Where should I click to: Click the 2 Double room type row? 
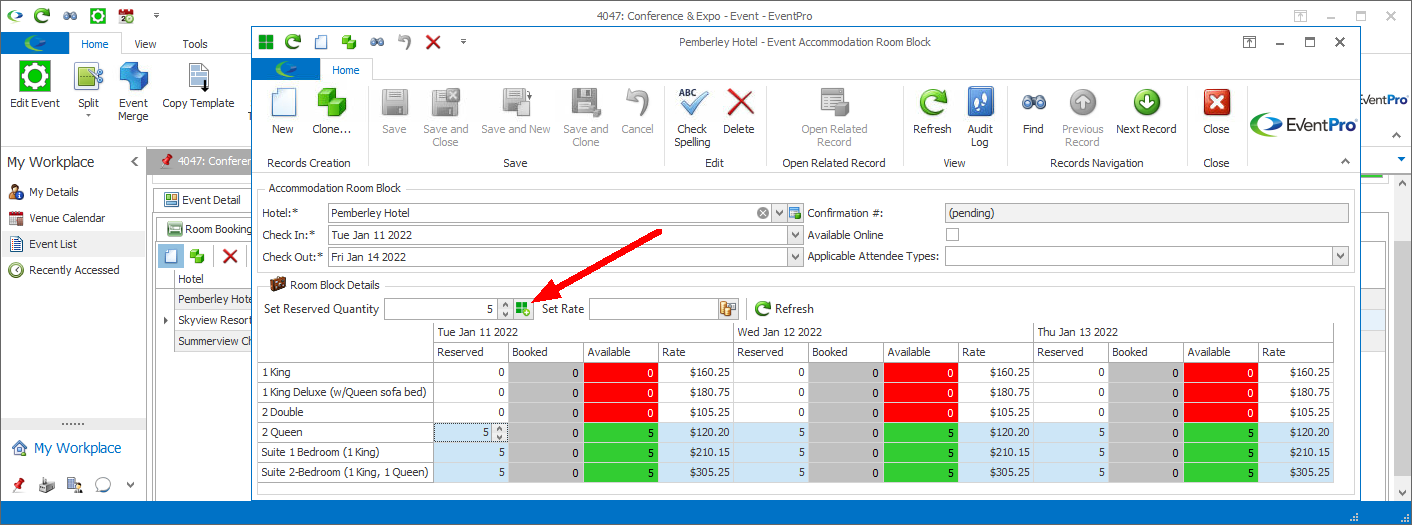345,412
